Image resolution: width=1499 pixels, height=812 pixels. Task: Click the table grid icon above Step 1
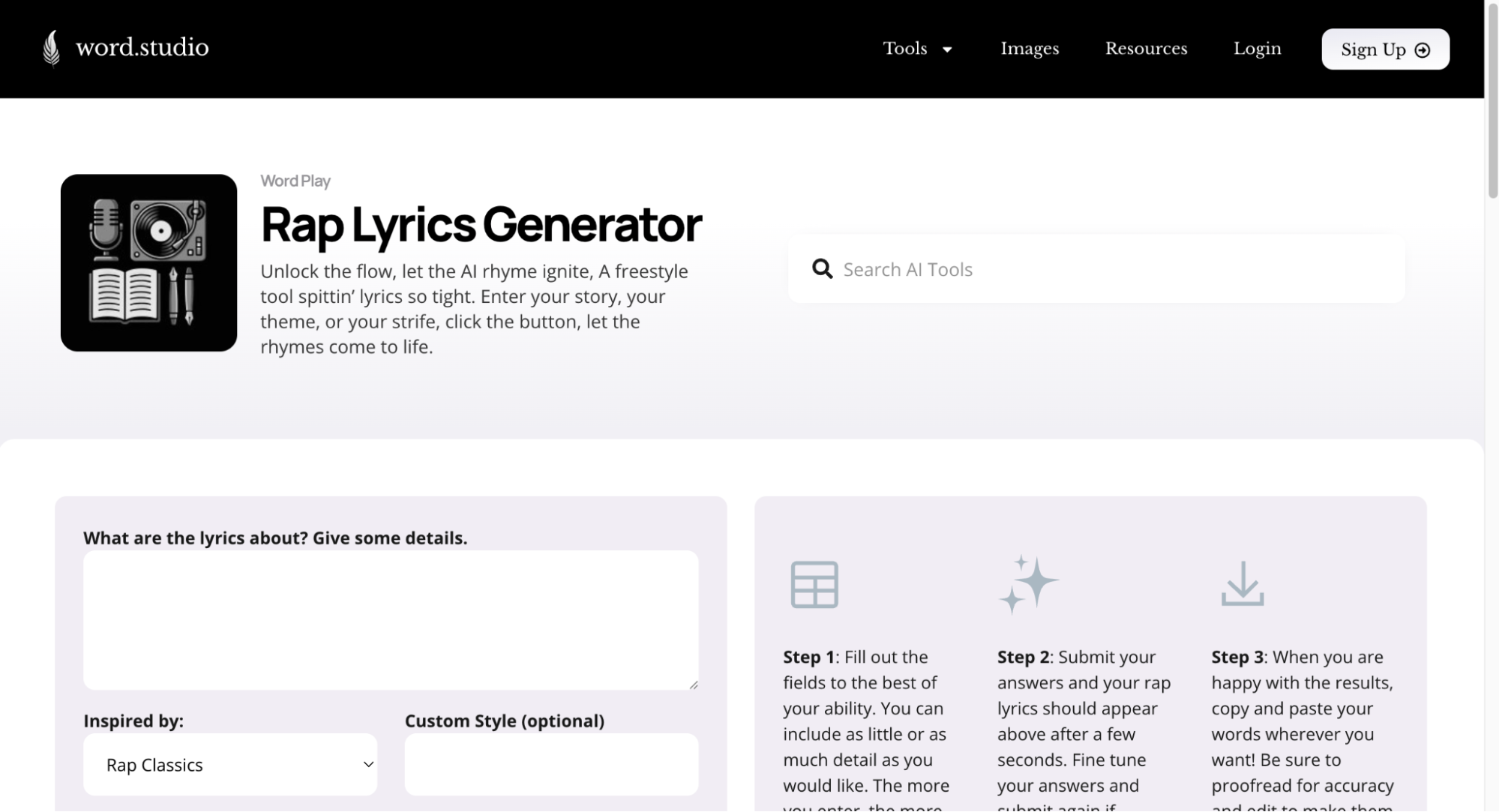tap(814, 584)
